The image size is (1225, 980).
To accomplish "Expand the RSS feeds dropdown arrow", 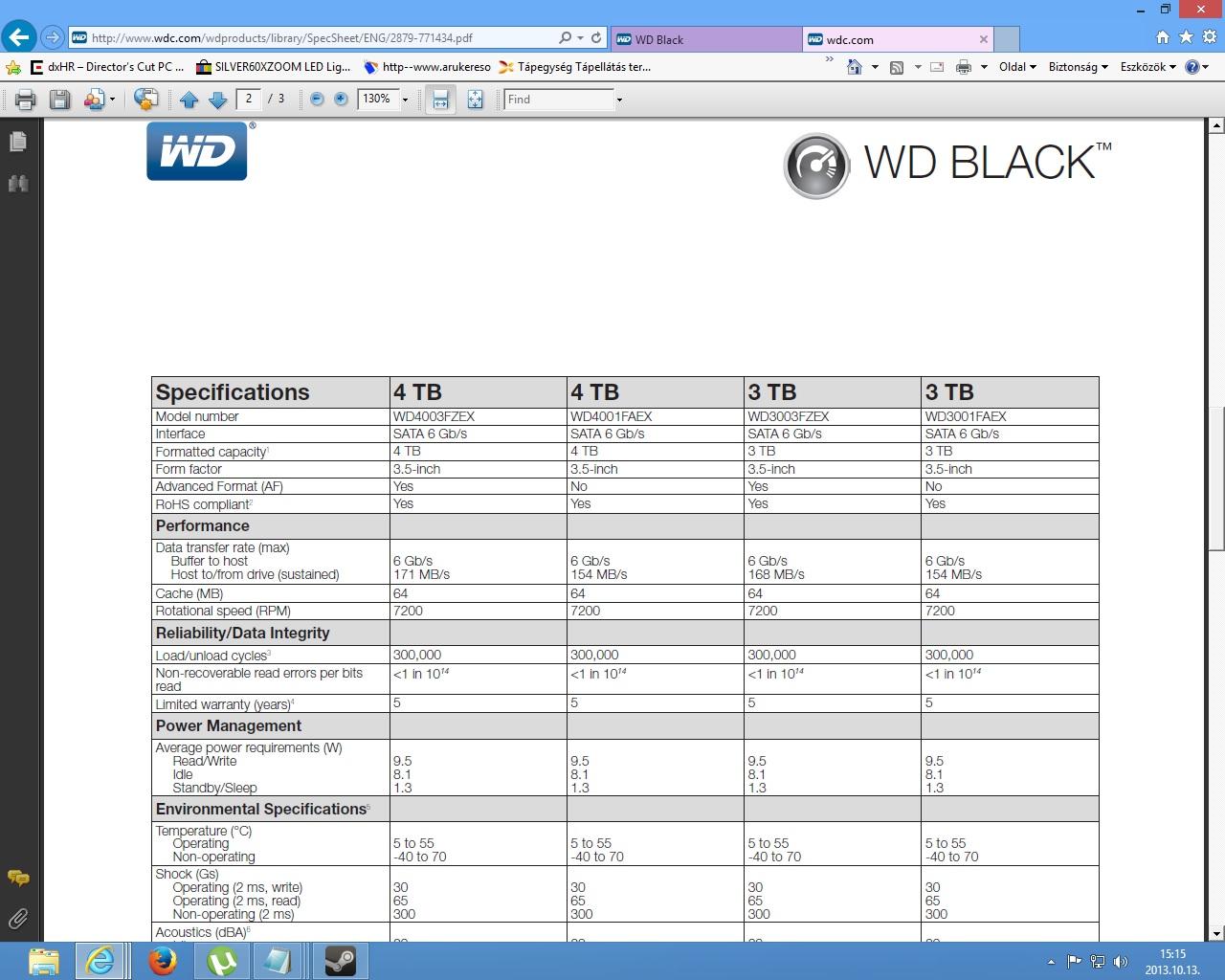I will point(918,67).
